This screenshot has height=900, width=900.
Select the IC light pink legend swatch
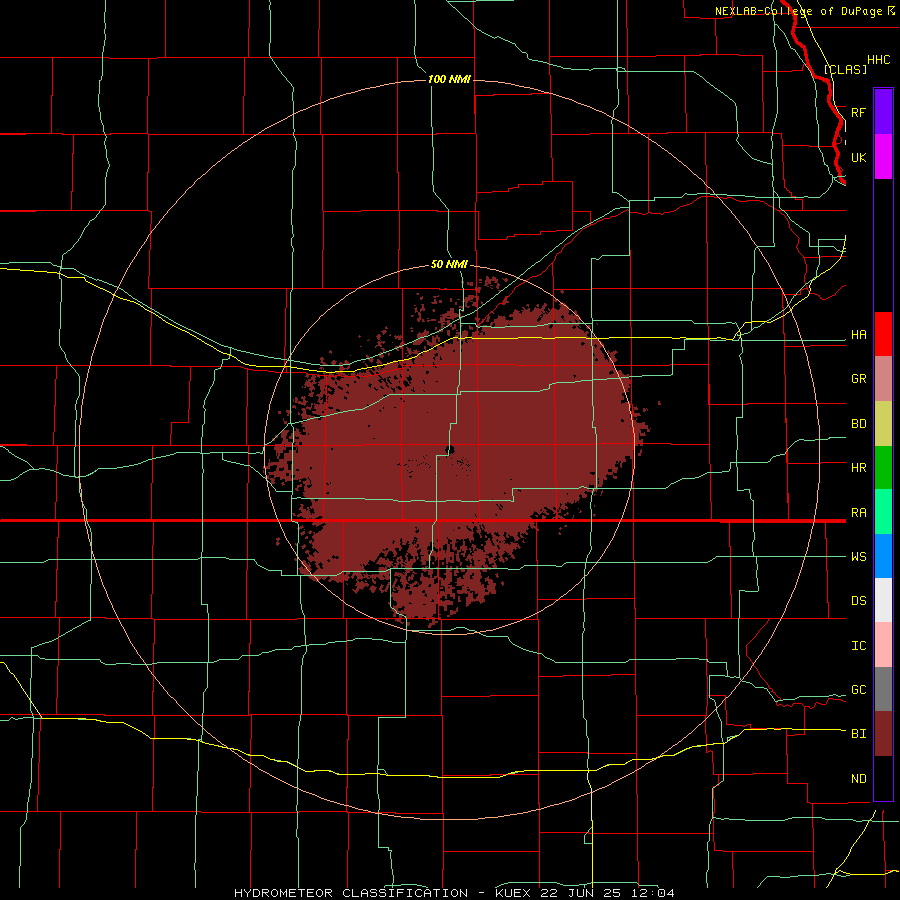(x=883, y=645)
